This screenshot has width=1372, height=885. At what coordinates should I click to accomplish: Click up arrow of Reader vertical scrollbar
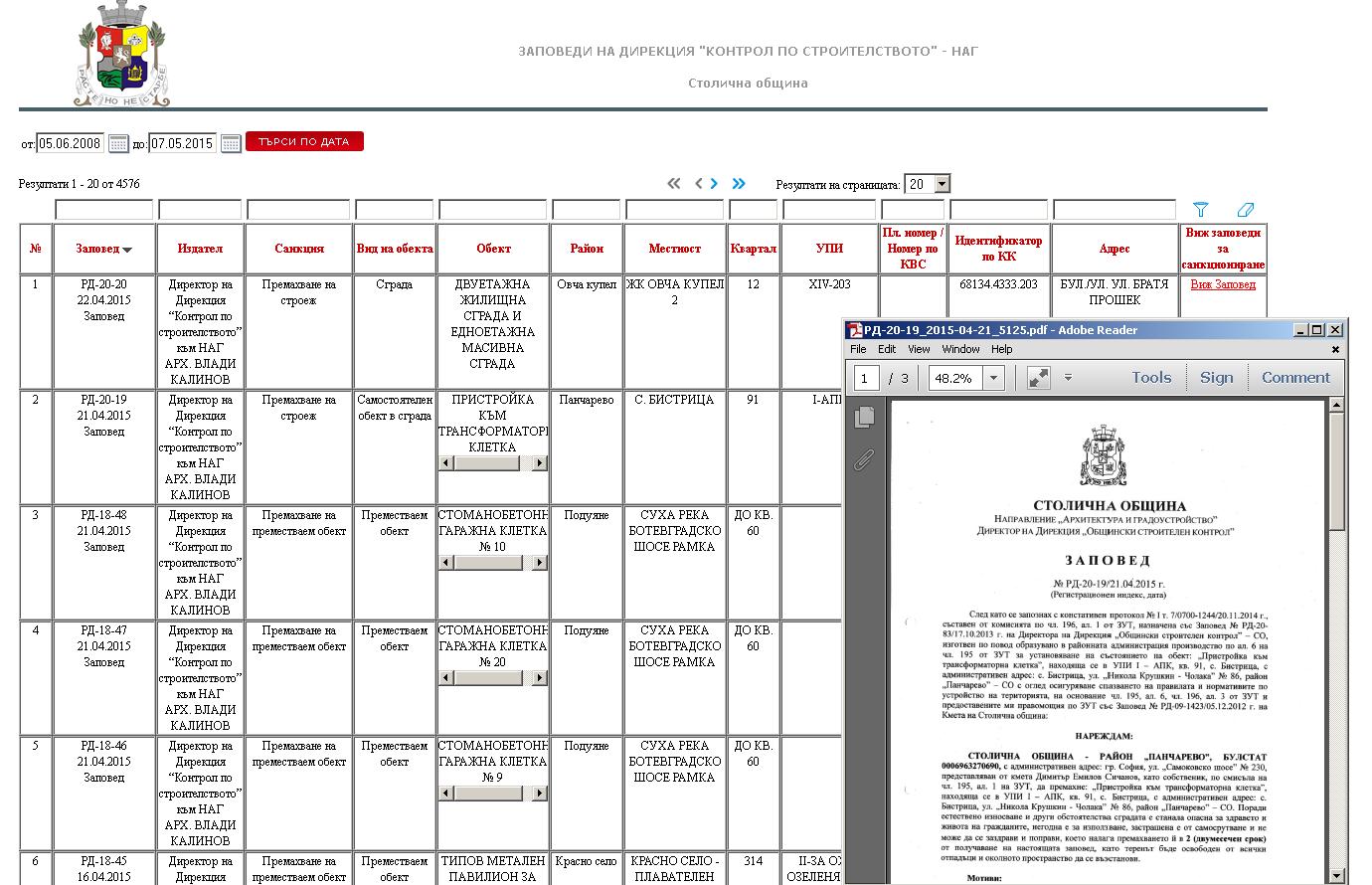[1336, 404]
